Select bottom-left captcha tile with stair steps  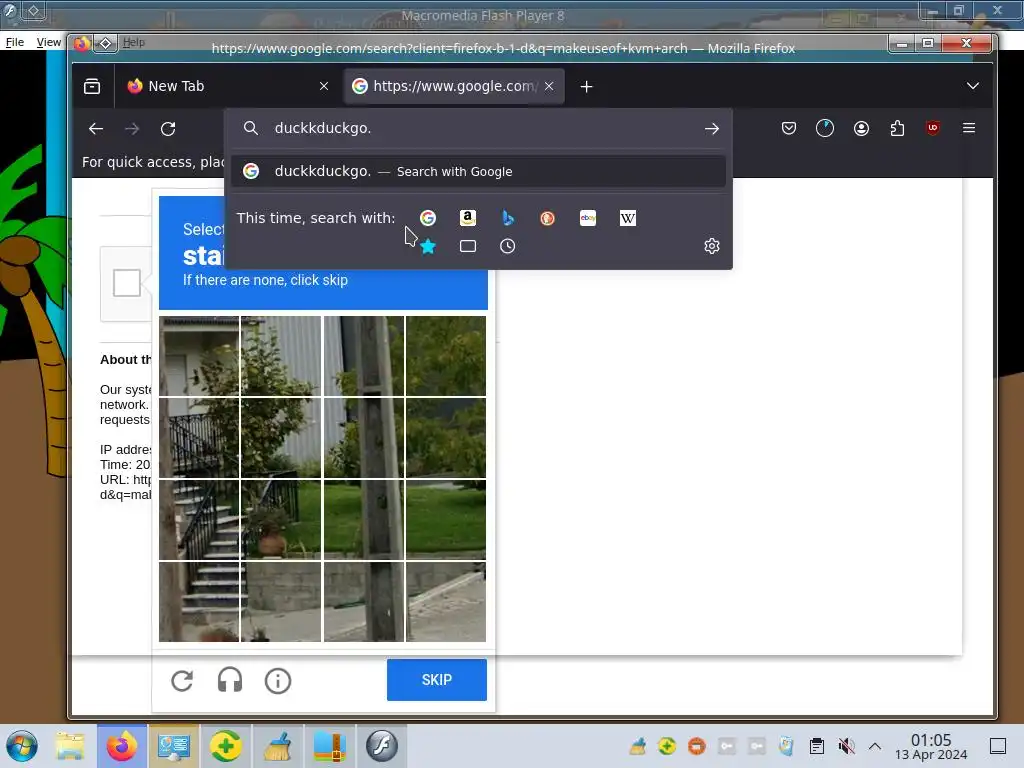click(x=199, y=602)
